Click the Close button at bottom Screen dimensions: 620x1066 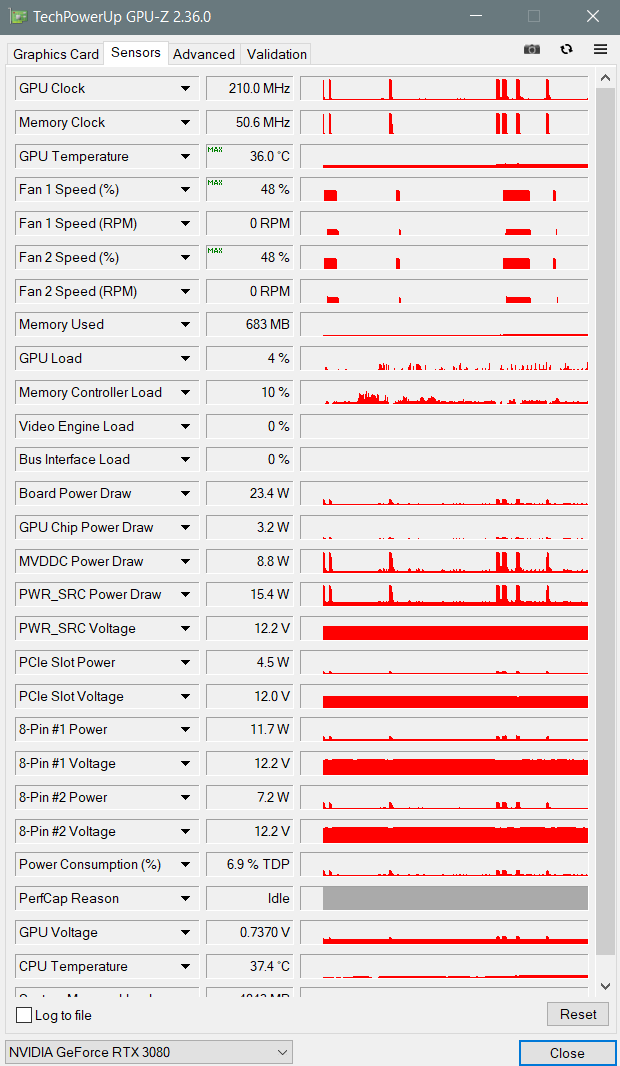click(567, 1053)
